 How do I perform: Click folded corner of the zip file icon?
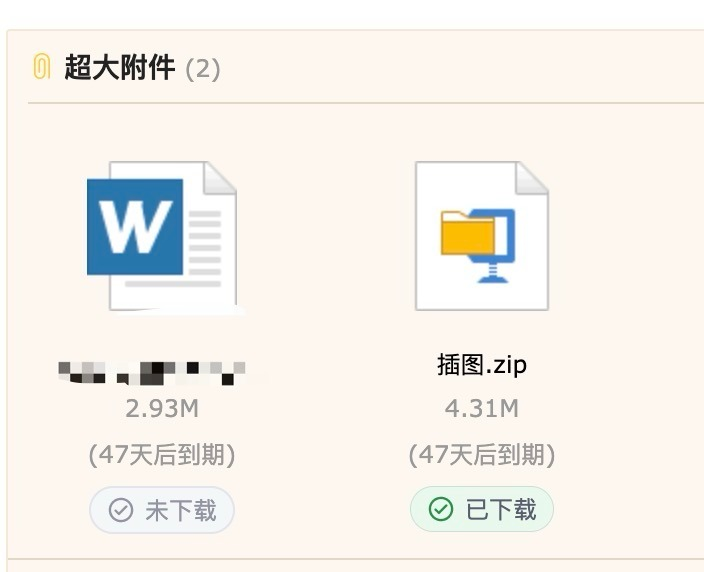tap(532, 178)
